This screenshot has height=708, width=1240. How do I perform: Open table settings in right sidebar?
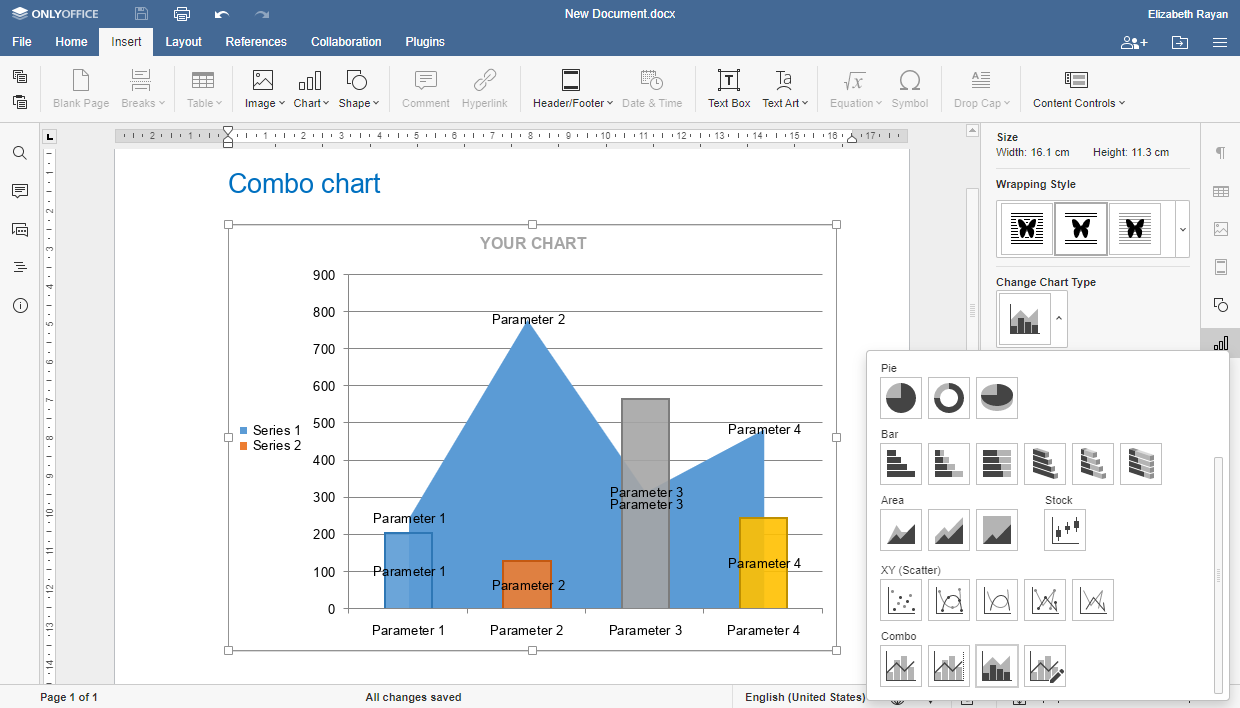1221,191
